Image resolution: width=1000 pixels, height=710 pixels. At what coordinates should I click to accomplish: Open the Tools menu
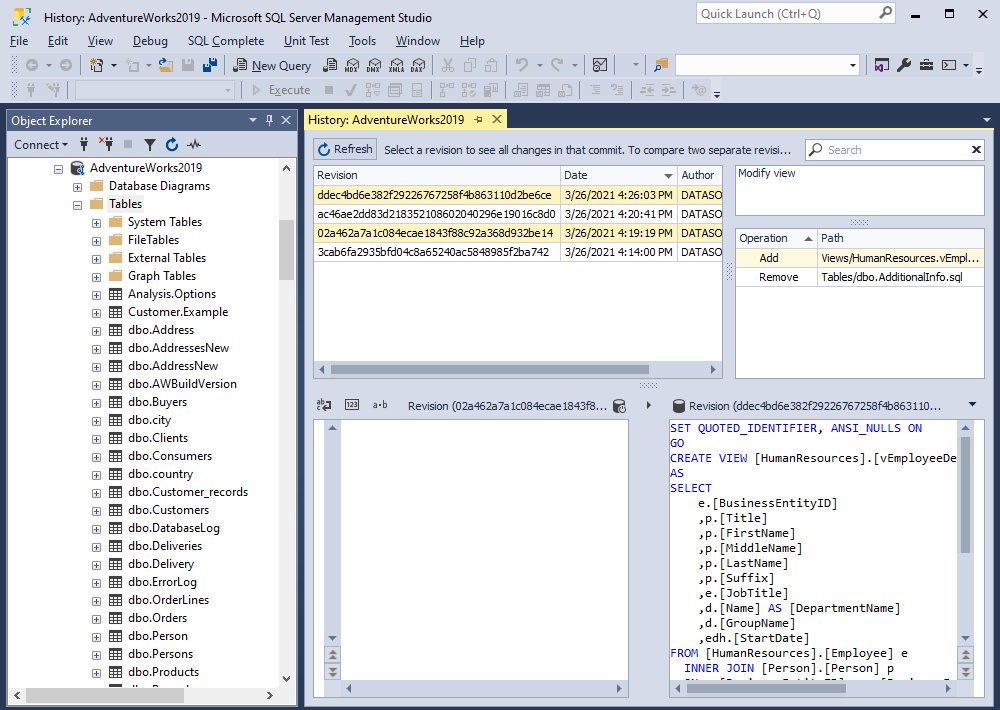(362, 41)
